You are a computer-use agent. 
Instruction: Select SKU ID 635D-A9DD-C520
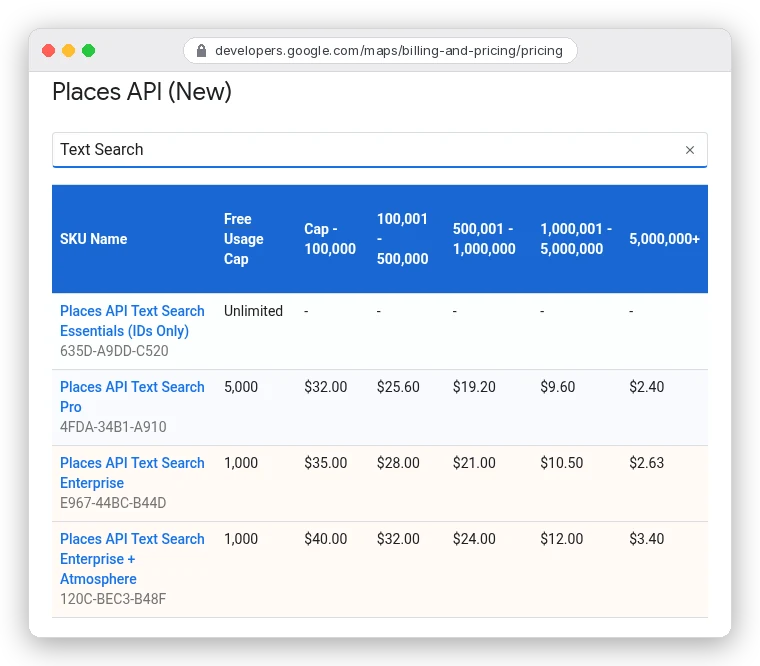click(114, 351)
